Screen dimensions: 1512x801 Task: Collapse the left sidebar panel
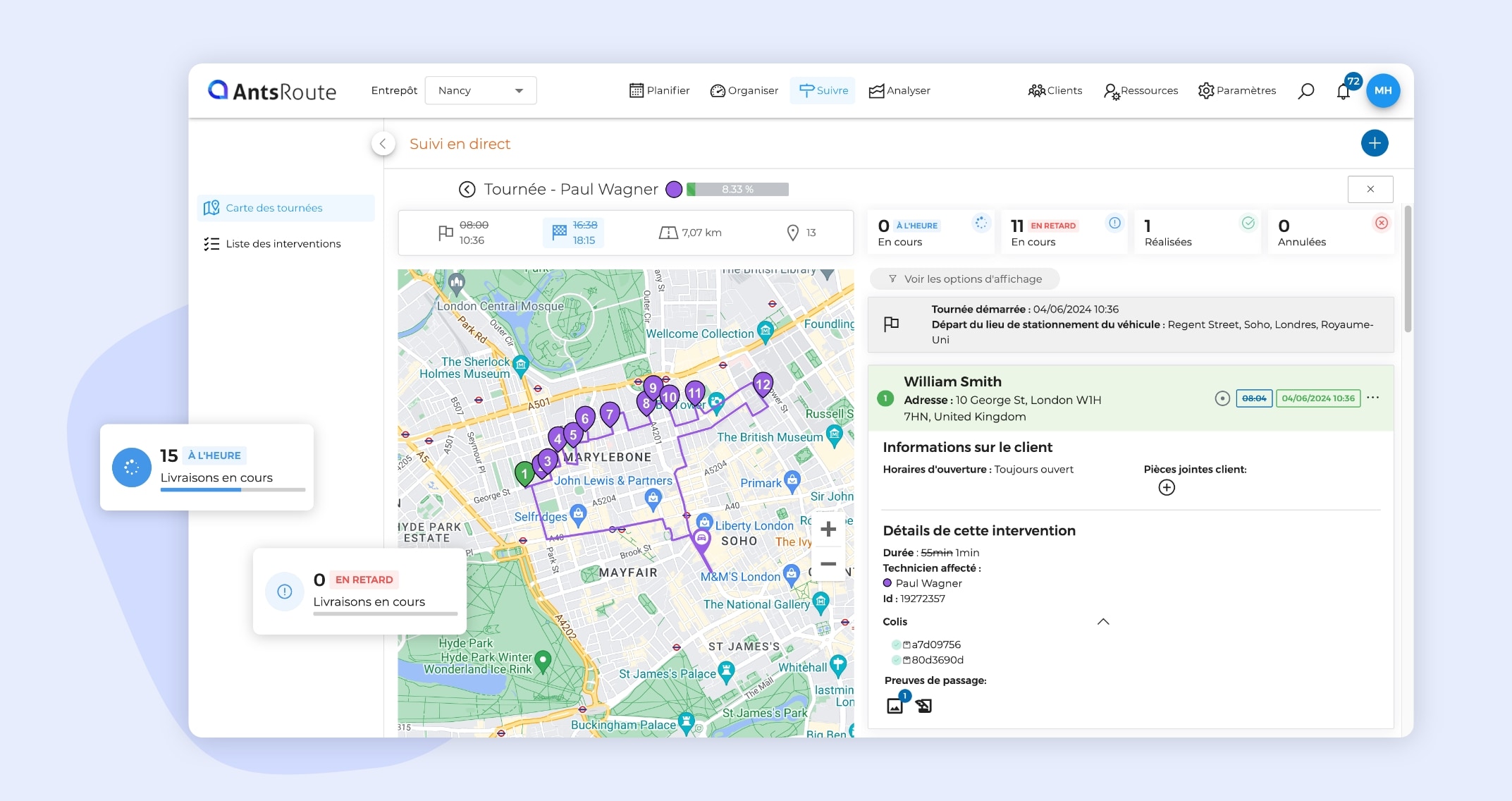[383, 144]
